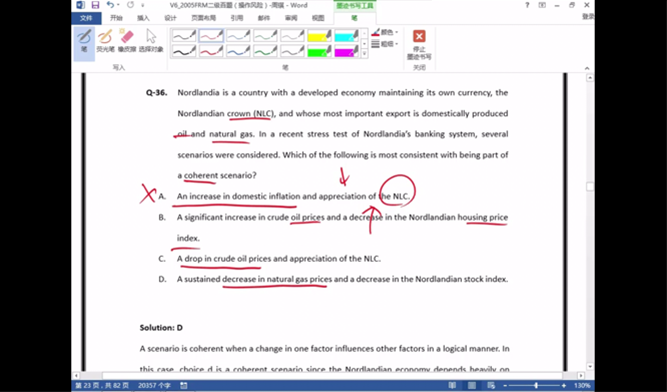Click the vertical scrollbar down arrow
The image size is (667, 392).
(x=590, y=366)
